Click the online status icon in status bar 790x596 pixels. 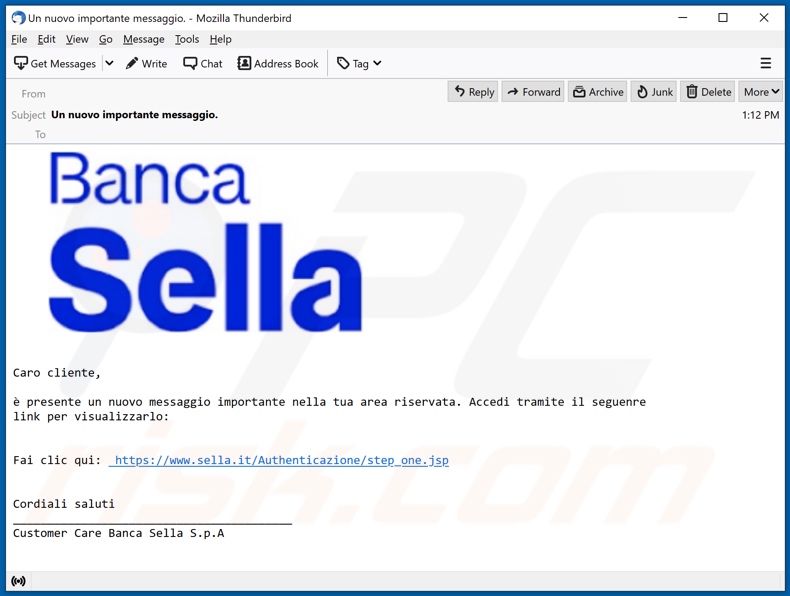coord(18,581)
